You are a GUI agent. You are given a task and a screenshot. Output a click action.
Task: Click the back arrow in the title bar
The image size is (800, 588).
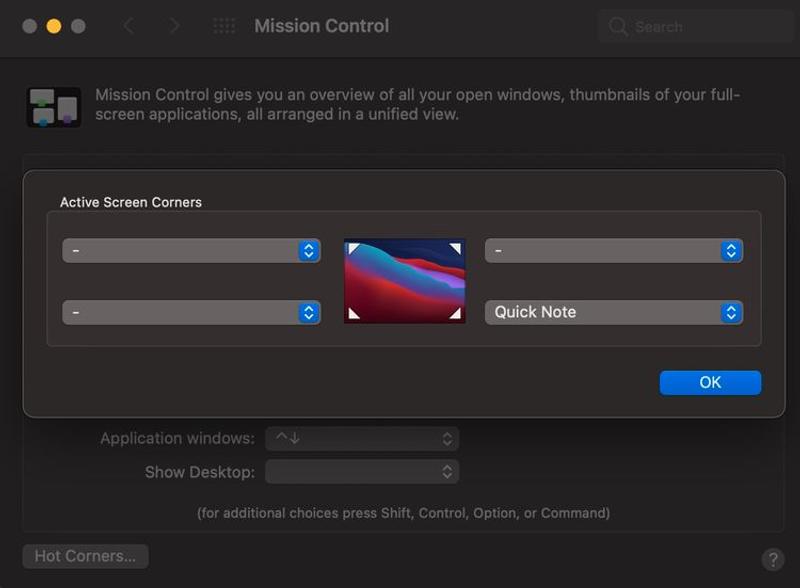click(128, 26)
